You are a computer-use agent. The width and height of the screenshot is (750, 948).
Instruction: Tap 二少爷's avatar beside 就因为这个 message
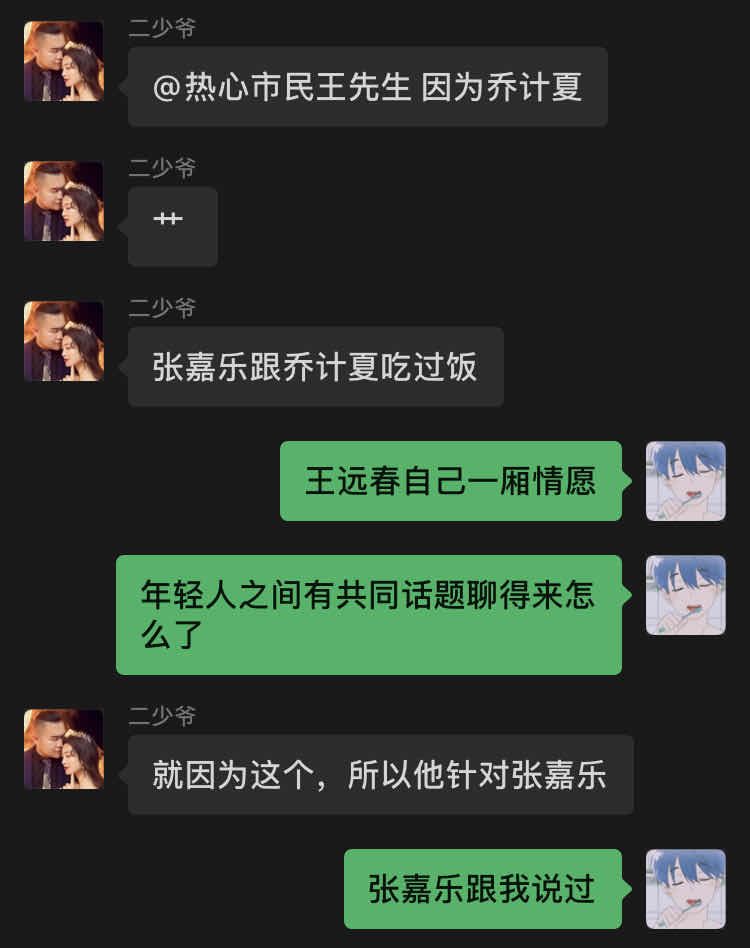pos(63,749)
